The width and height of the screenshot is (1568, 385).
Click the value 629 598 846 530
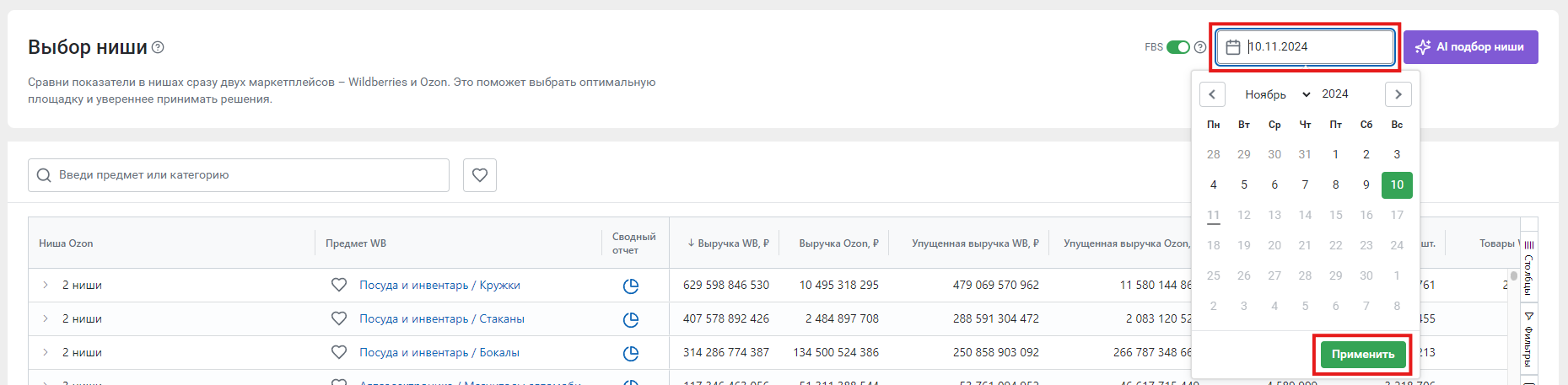point(726,285)
